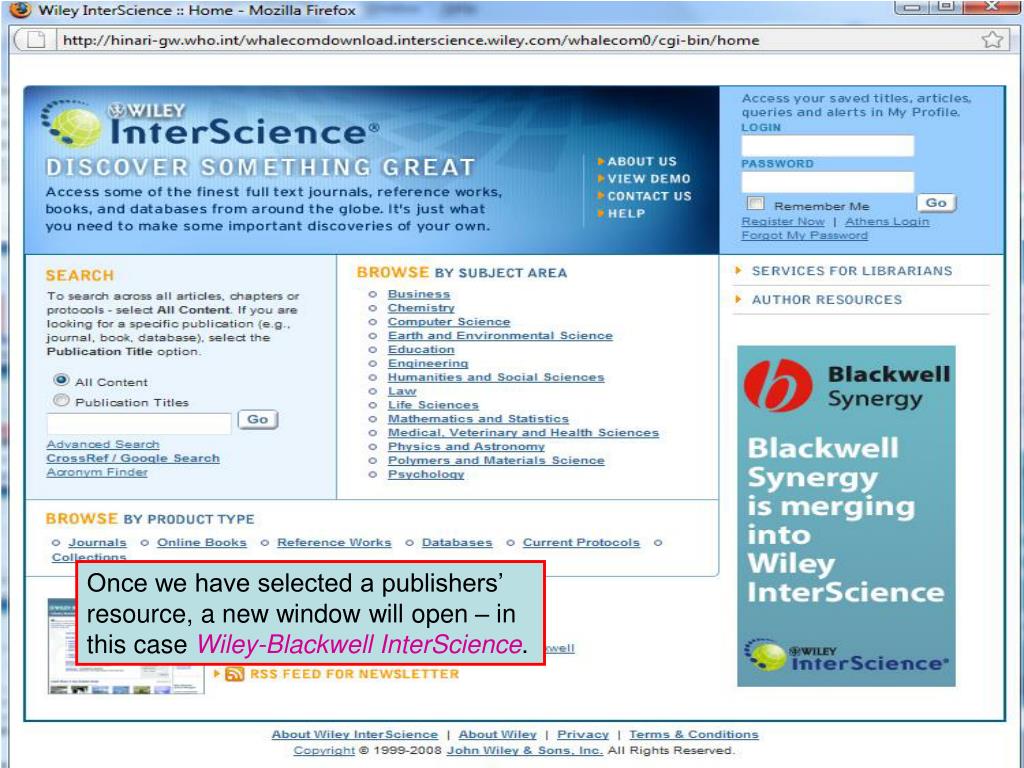Focus the Password text field
This screenshot has width=1024, height=768.
(x=827, y=182)
